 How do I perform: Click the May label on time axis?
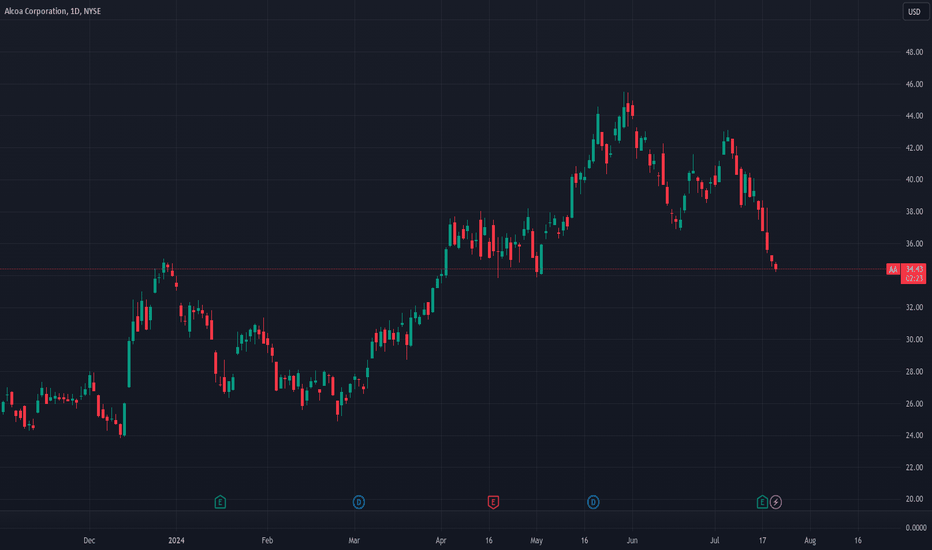[x=537, y=540]
